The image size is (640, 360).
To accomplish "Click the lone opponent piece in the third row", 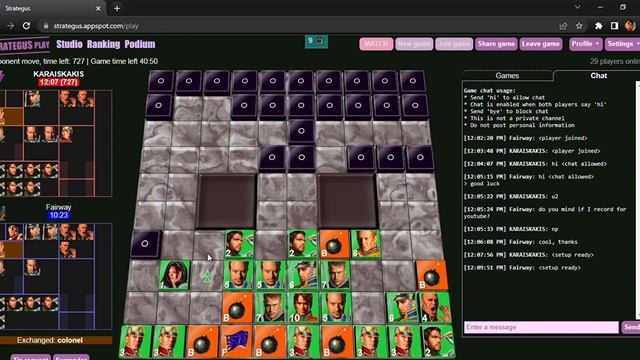I will pyautogui.click(x=301, y=131).
